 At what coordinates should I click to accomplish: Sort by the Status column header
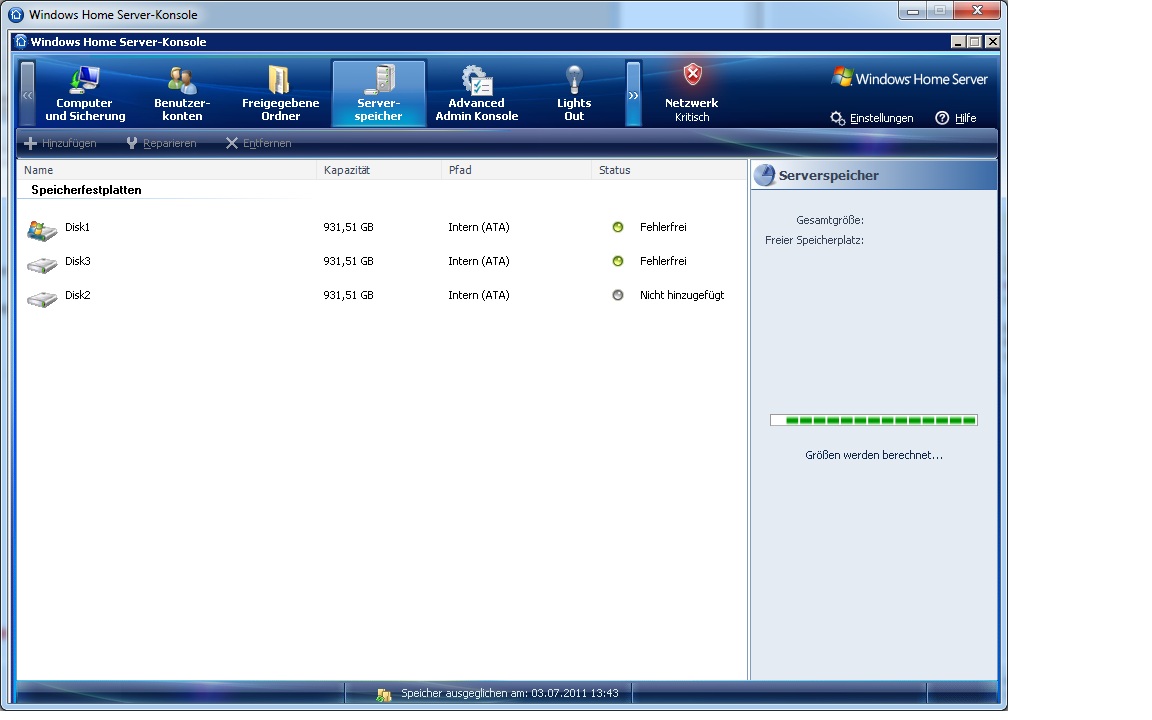click(669, 170)
